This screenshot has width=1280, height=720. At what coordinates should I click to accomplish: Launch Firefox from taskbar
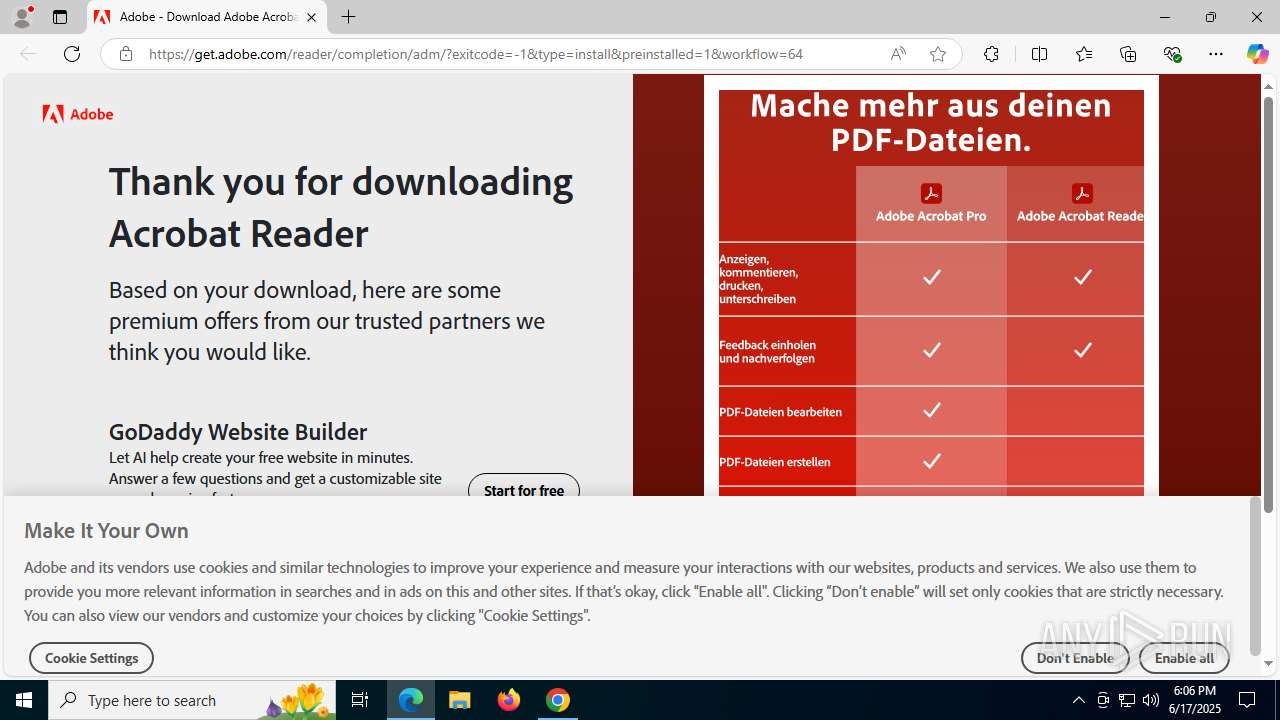point(509,700)
